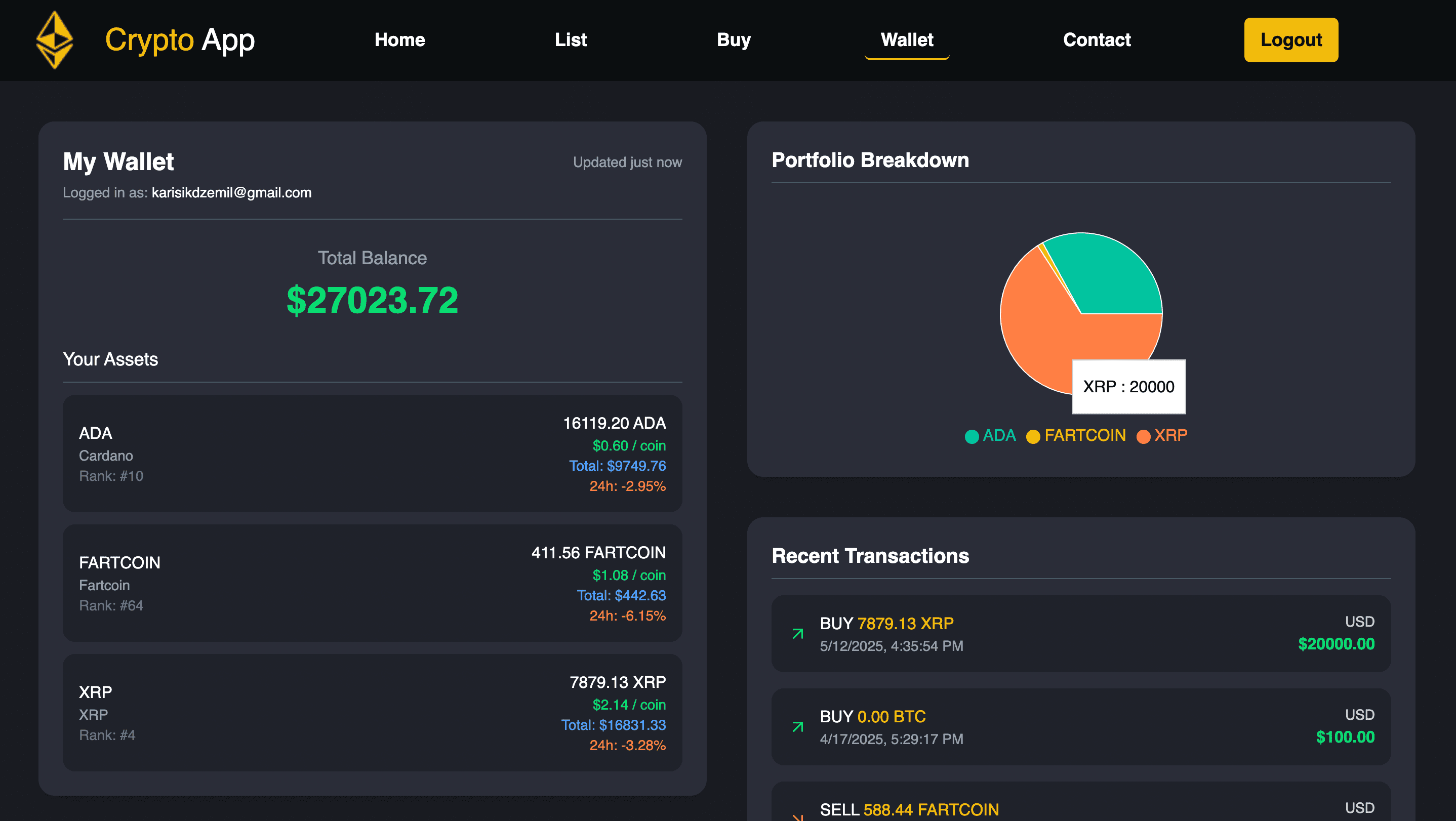
Task: Click the XRP : 20000 tooltip box
Action: [1128, 387]
